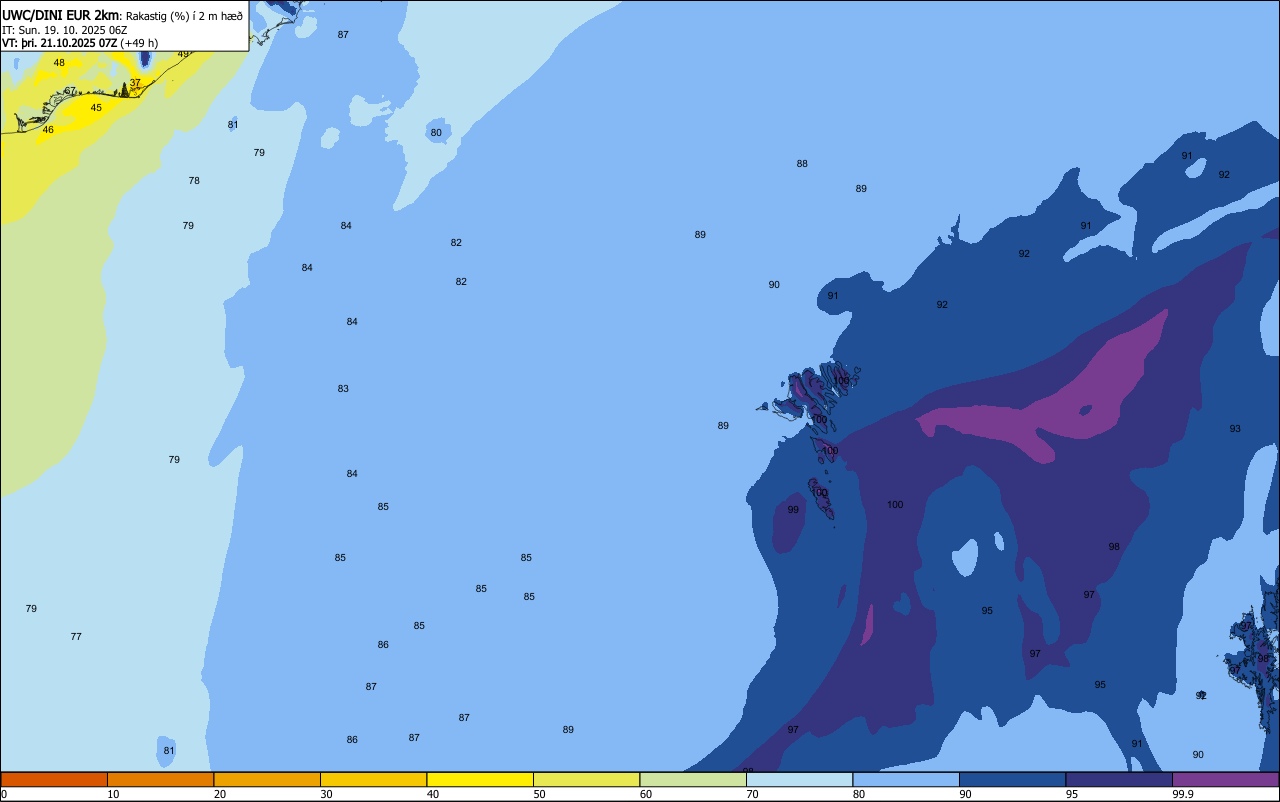Select the orange 10–20 legend color band
The image size is (1280, 802).
coord(160,779)
